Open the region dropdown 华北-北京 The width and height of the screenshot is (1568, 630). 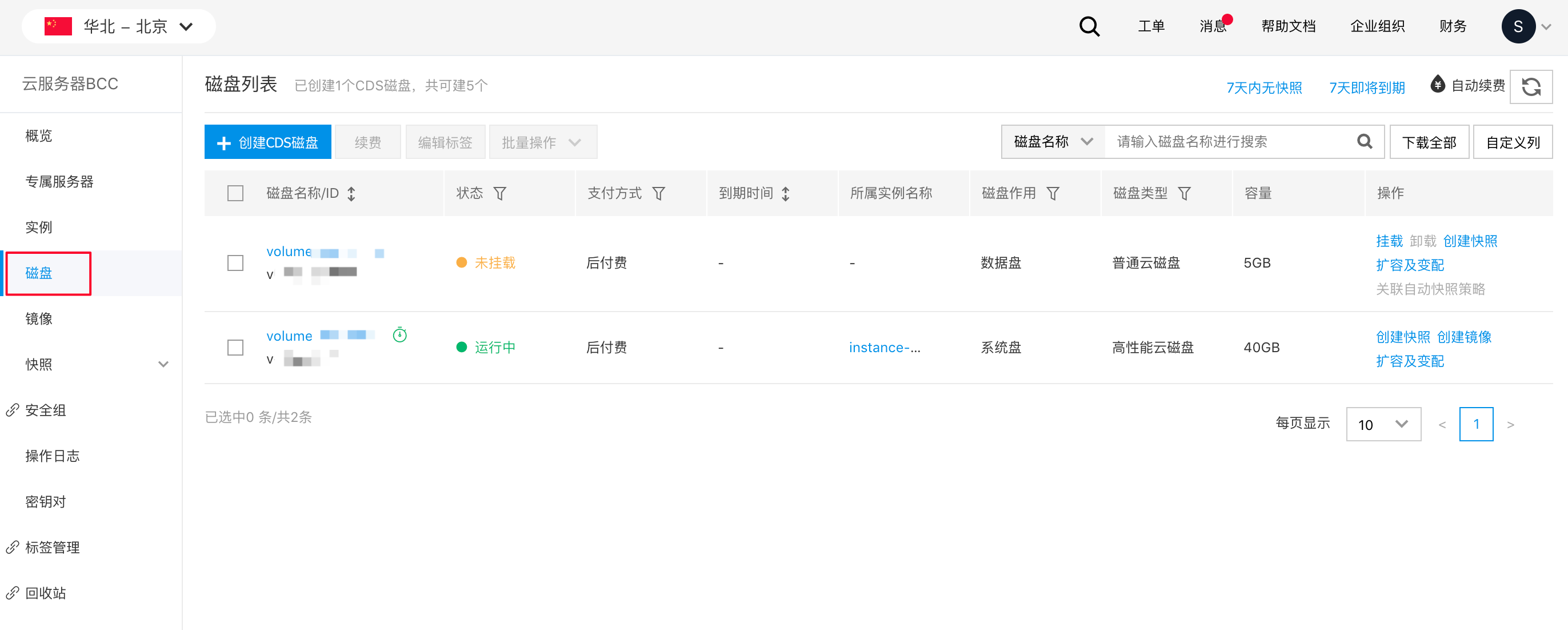point(119,26)
